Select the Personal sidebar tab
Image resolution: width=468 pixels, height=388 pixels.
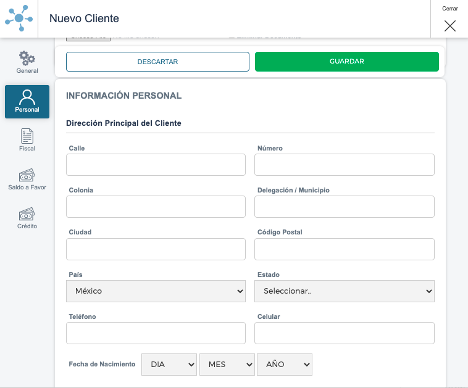point(27,101)
